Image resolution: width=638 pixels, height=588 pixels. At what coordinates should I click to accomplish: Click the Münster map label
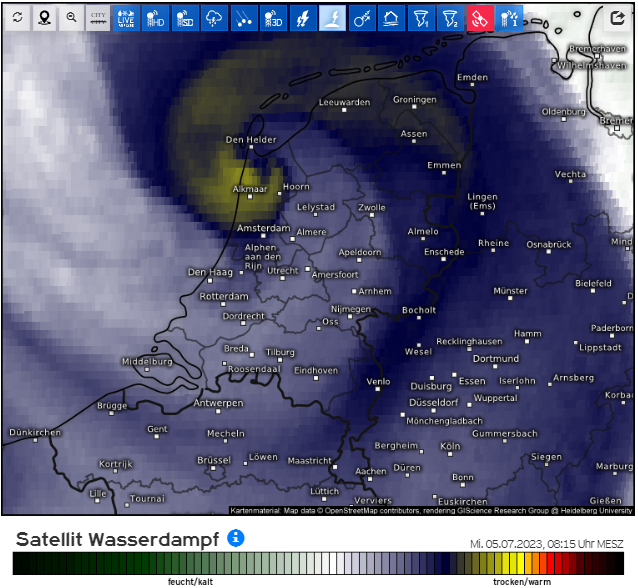point(510,291)
